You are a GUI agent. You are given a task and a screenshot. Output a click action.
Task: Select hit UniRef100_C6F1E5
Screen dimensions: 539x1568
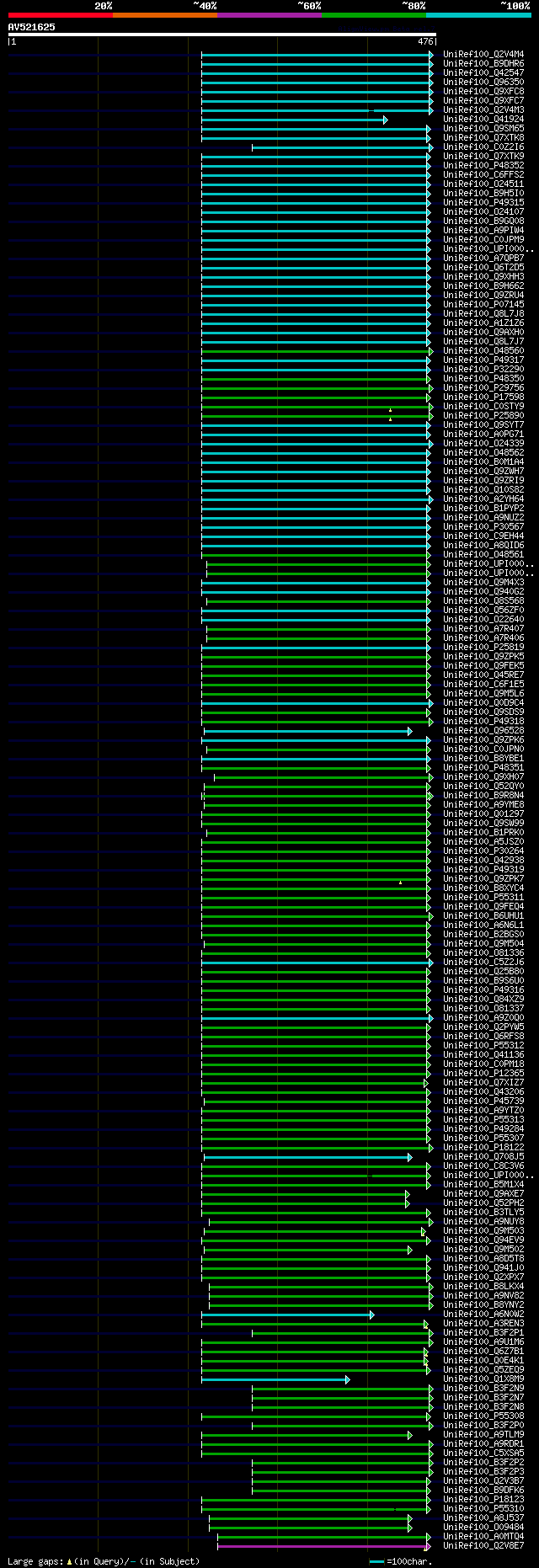point(483,685)
